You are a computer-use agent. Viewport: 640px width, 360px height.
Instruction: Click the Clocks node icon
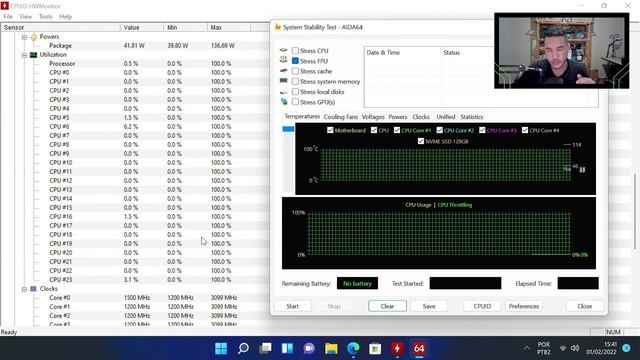tap(33, 289)
